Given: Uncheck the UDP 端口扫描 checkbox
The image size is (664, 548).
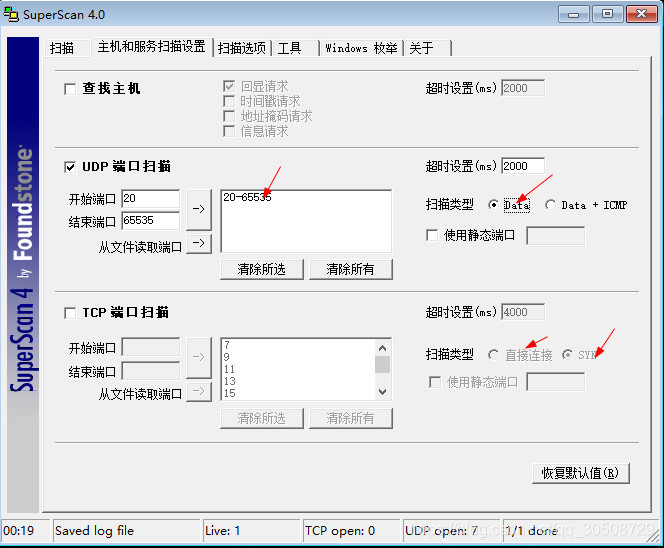Looking at the screenshot, I should click(70, 167).
